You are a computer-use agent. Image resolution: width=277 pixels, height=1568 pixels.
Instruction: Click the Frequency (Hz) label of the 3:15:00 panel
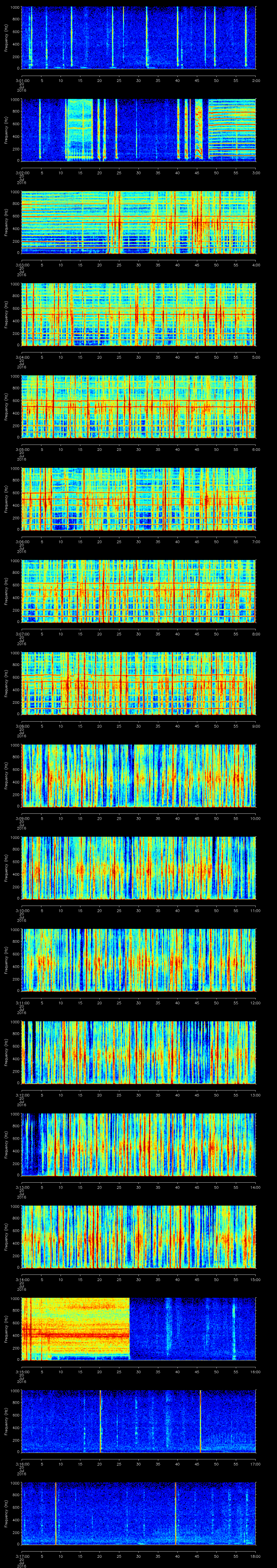coord(6,1329)
